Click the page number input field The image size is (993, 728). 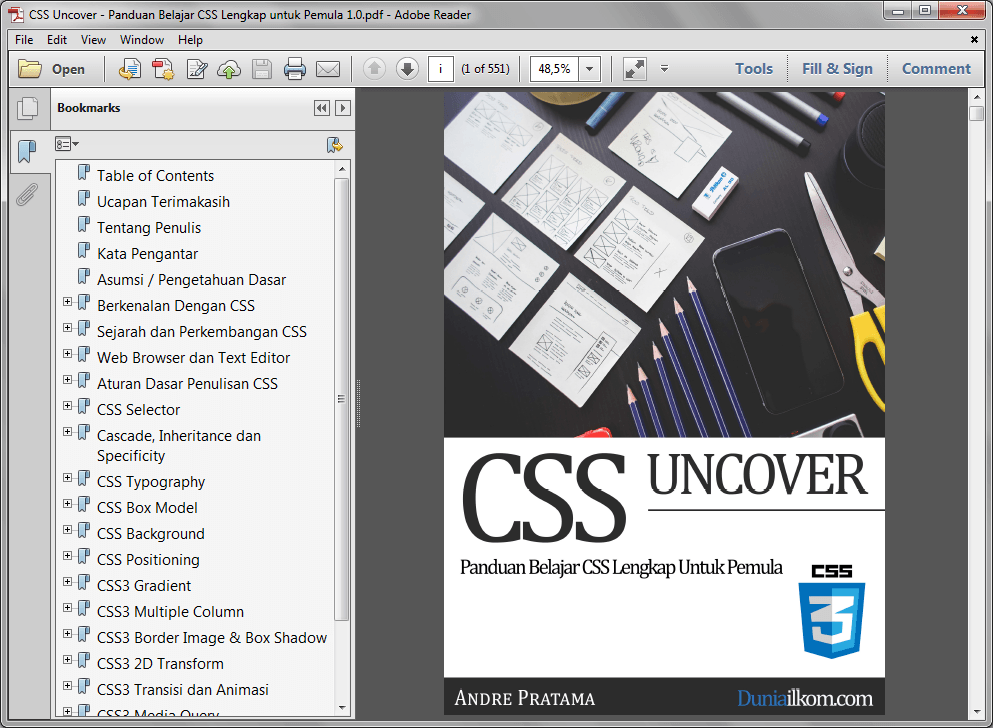coord(441,68)
